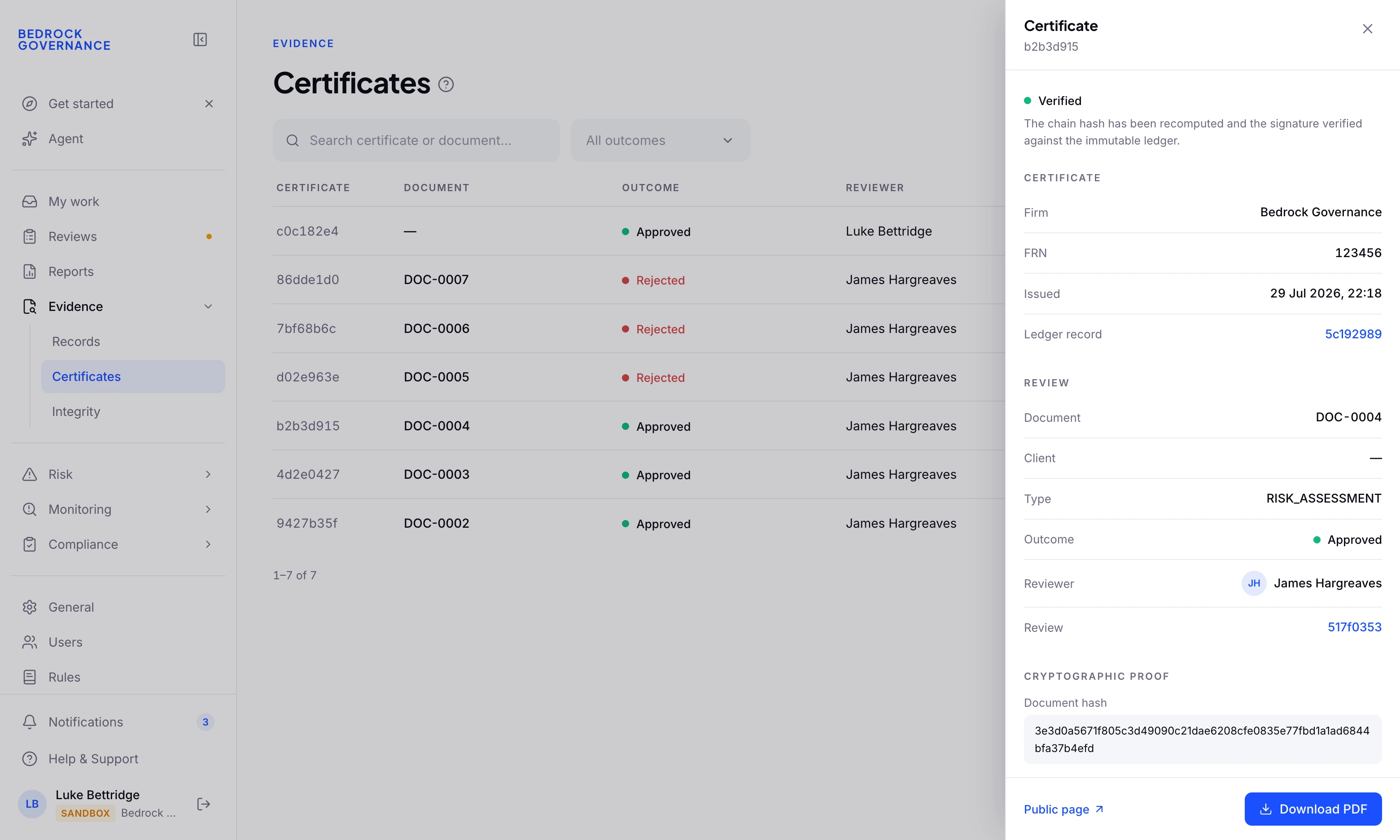Click the notifications count badge 3

pos(206,722)
